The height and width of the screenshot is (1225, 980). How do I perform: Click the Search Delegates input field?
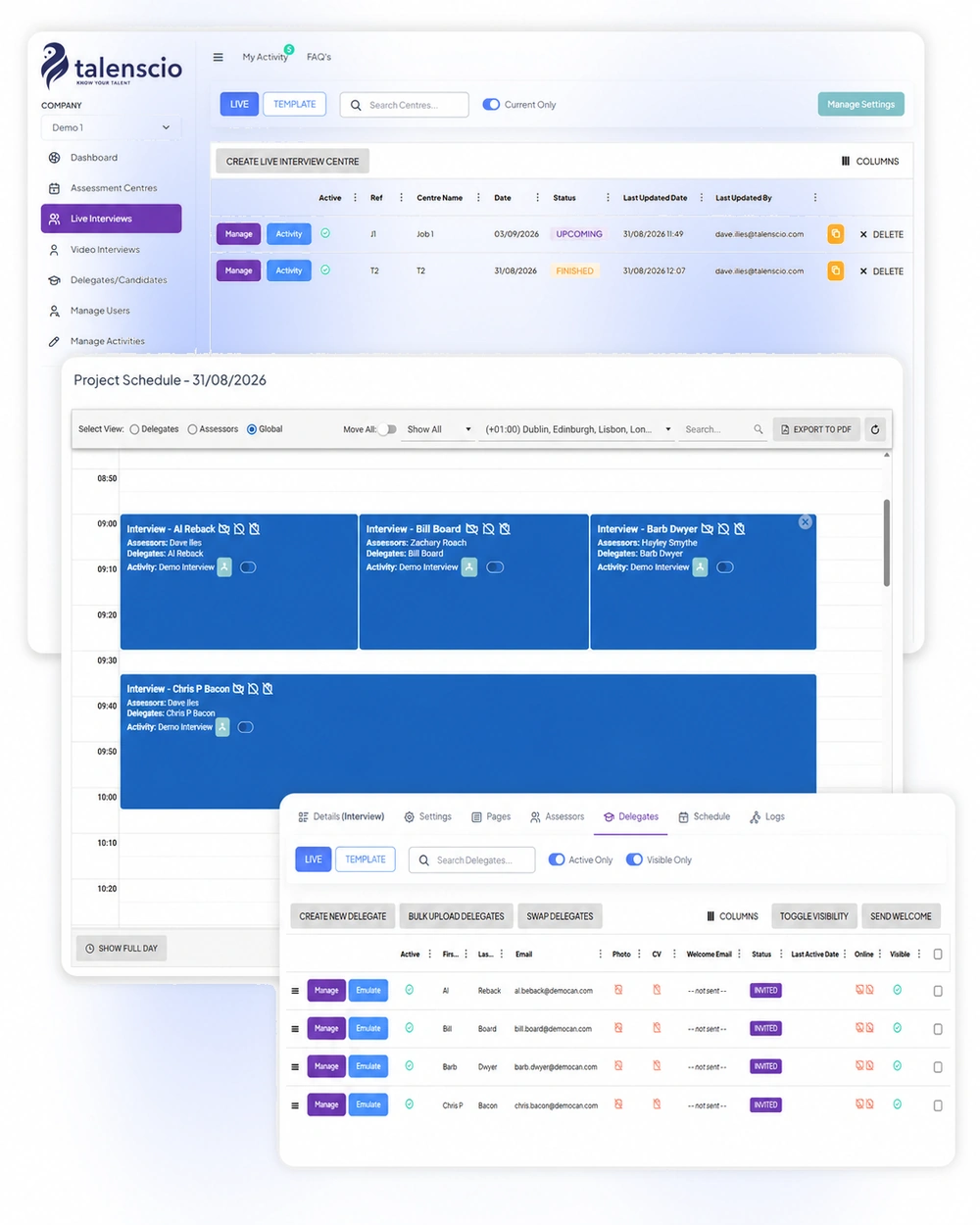[471, 859]
